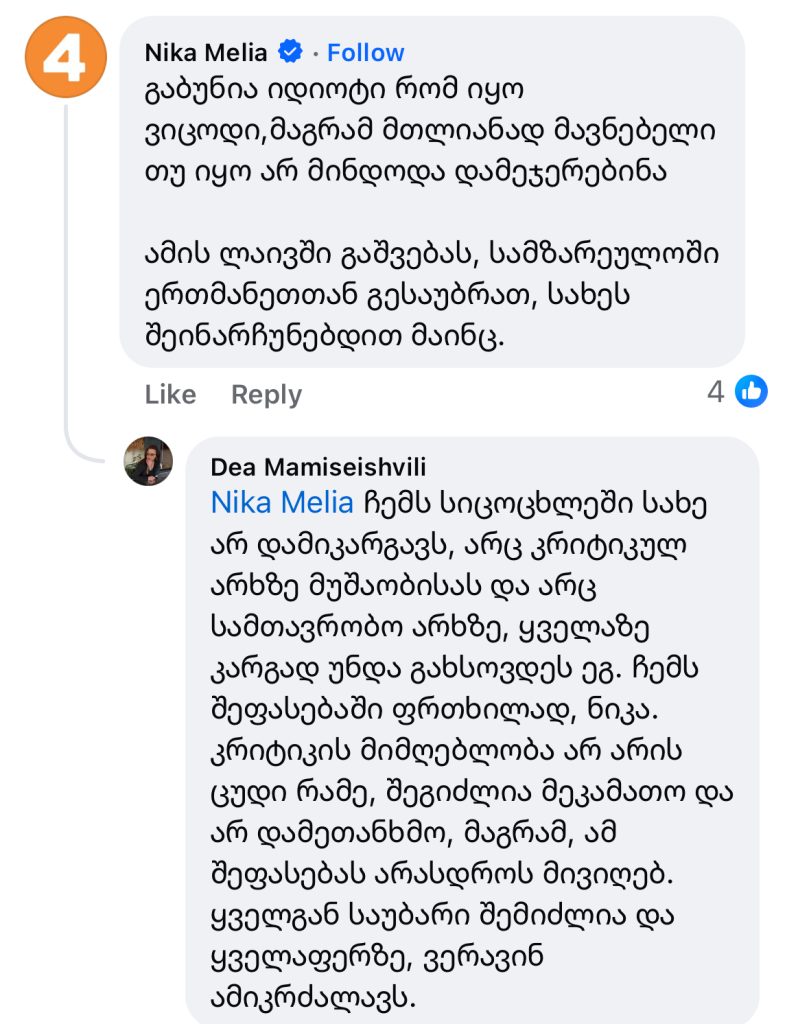The image size is (809, 1024).
Task: Click the comment's last line "შეინარჩუნებდით მაინც."
Action: (325, 337)
